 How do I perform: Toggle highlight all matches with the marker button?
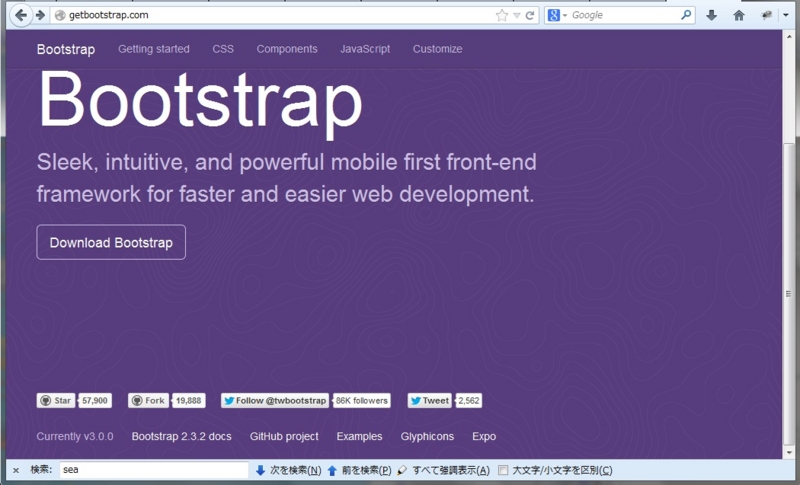pyautogui.click(x=443, y=470)
